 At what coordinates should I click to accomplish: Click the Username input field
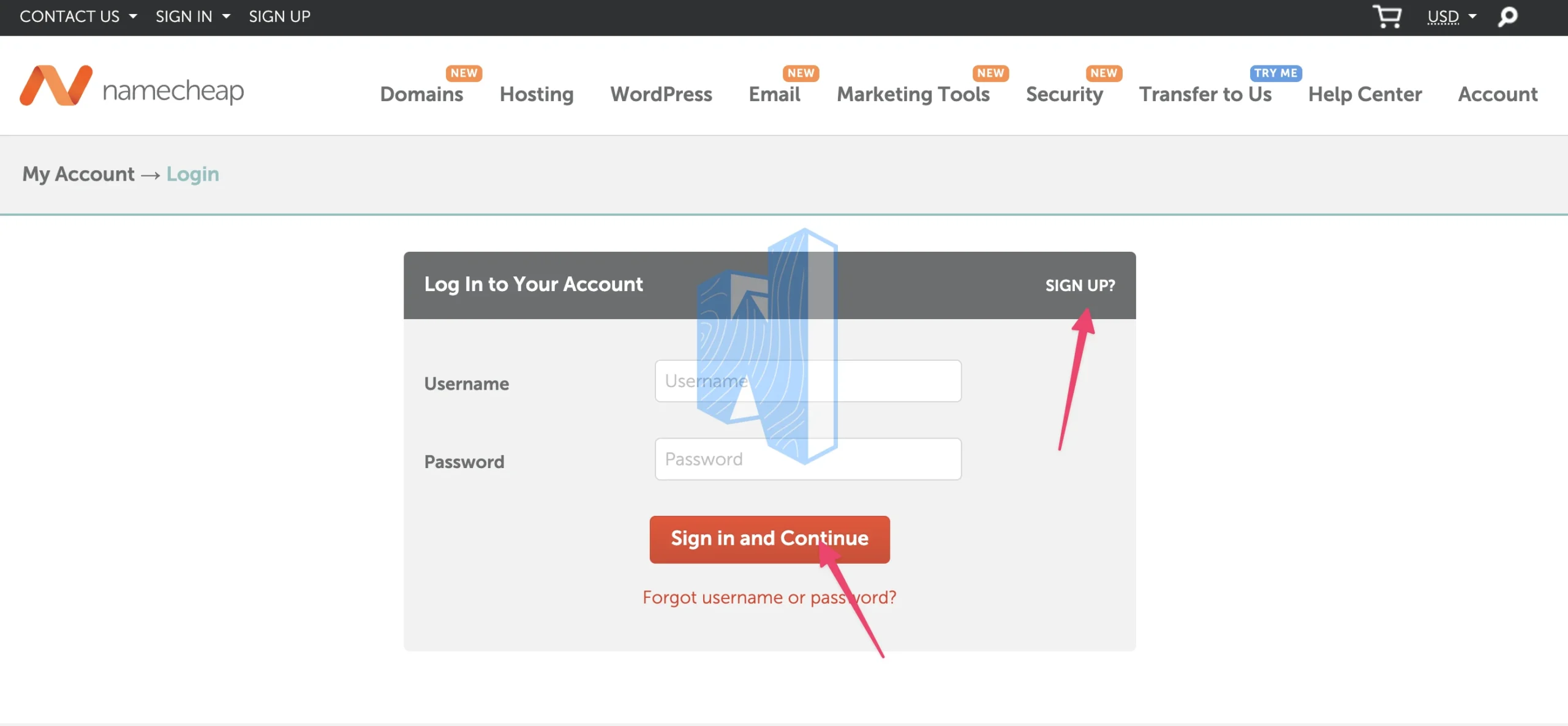(x=807, y=381)
